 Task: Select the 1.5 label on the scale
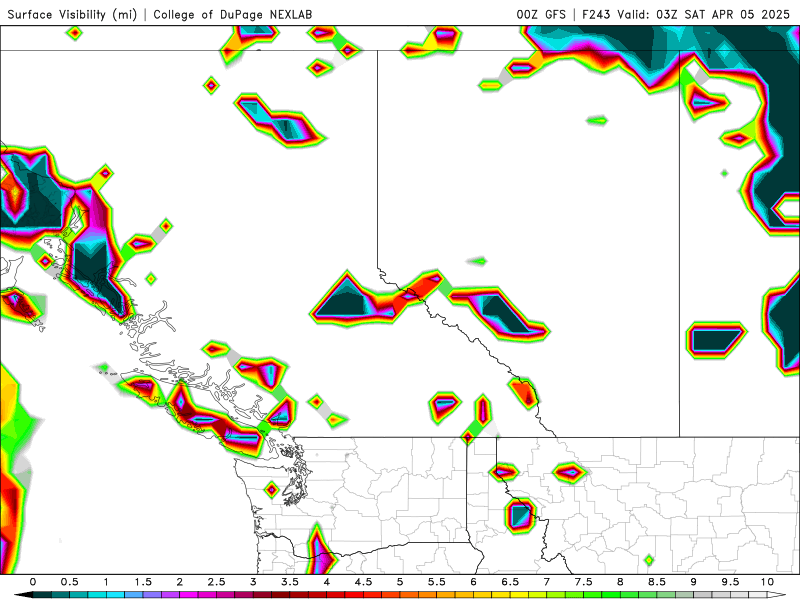click(143, 582)
